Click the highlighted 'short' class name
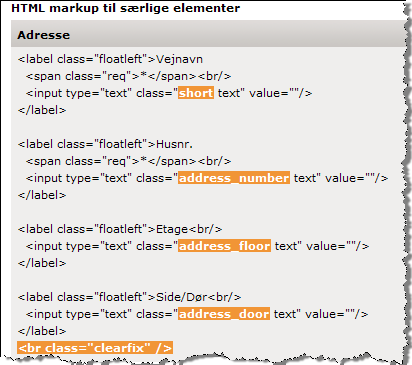Viewport: 412px width, 365px height. [x=196, y=93]
